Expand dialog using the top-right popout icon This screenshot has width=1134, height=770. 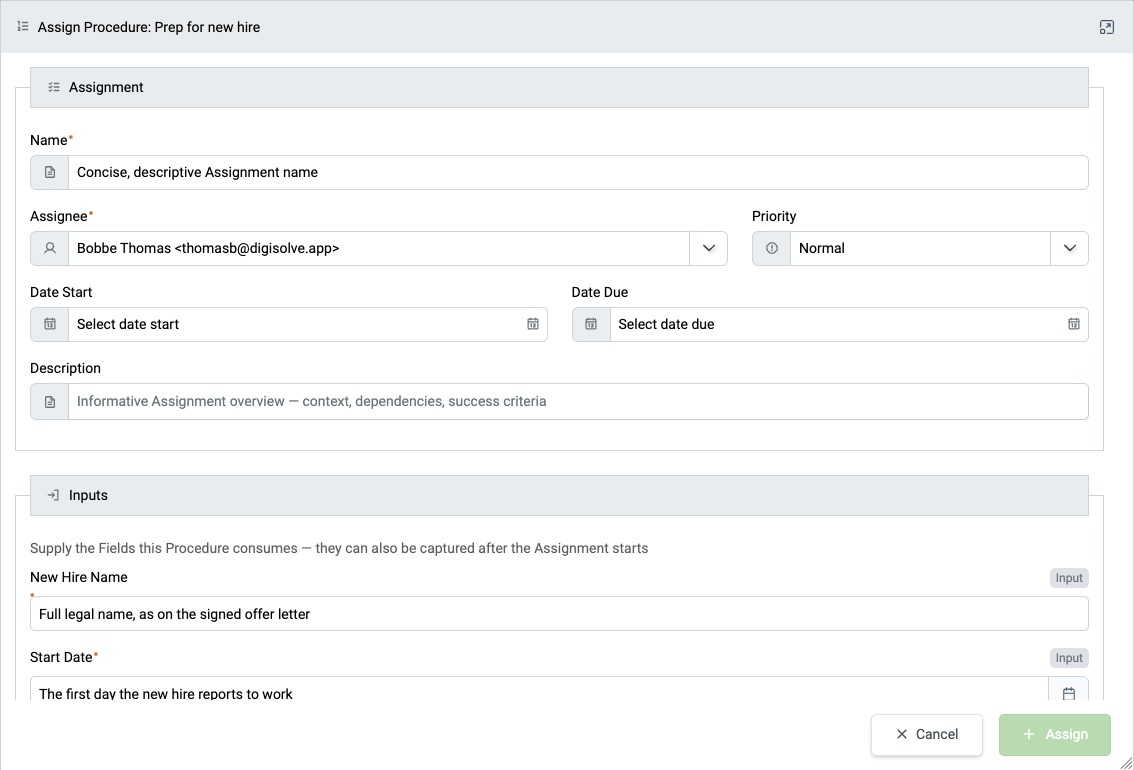(1106, 27)
